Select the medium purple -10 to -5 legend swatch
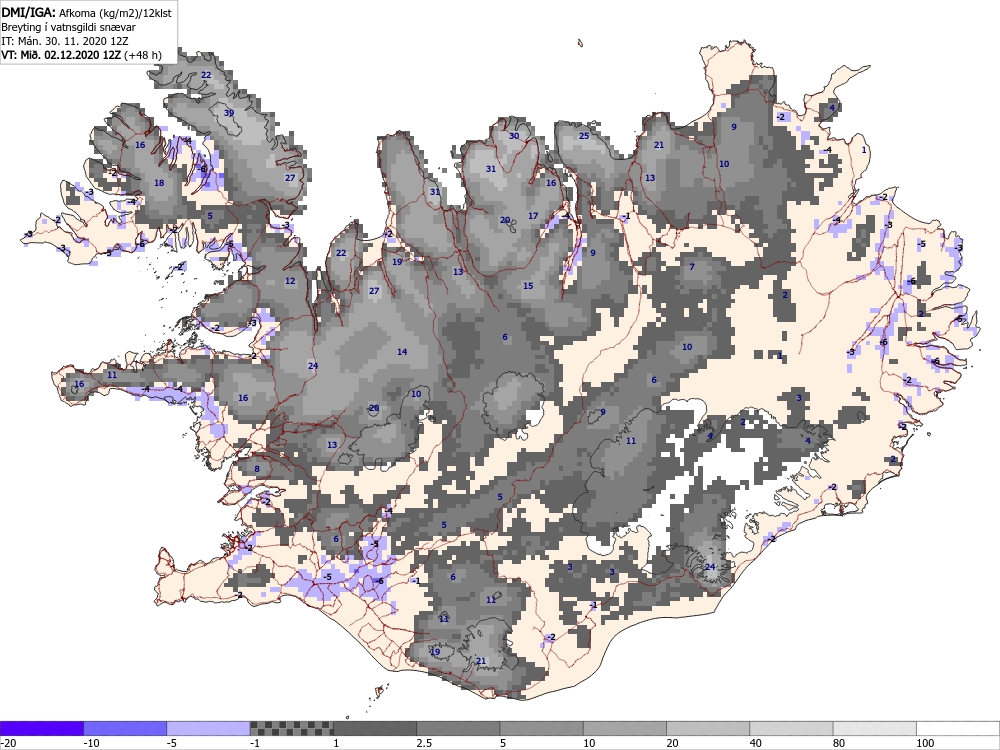This screenshot has height=750, width=1000. click(125, 728)
